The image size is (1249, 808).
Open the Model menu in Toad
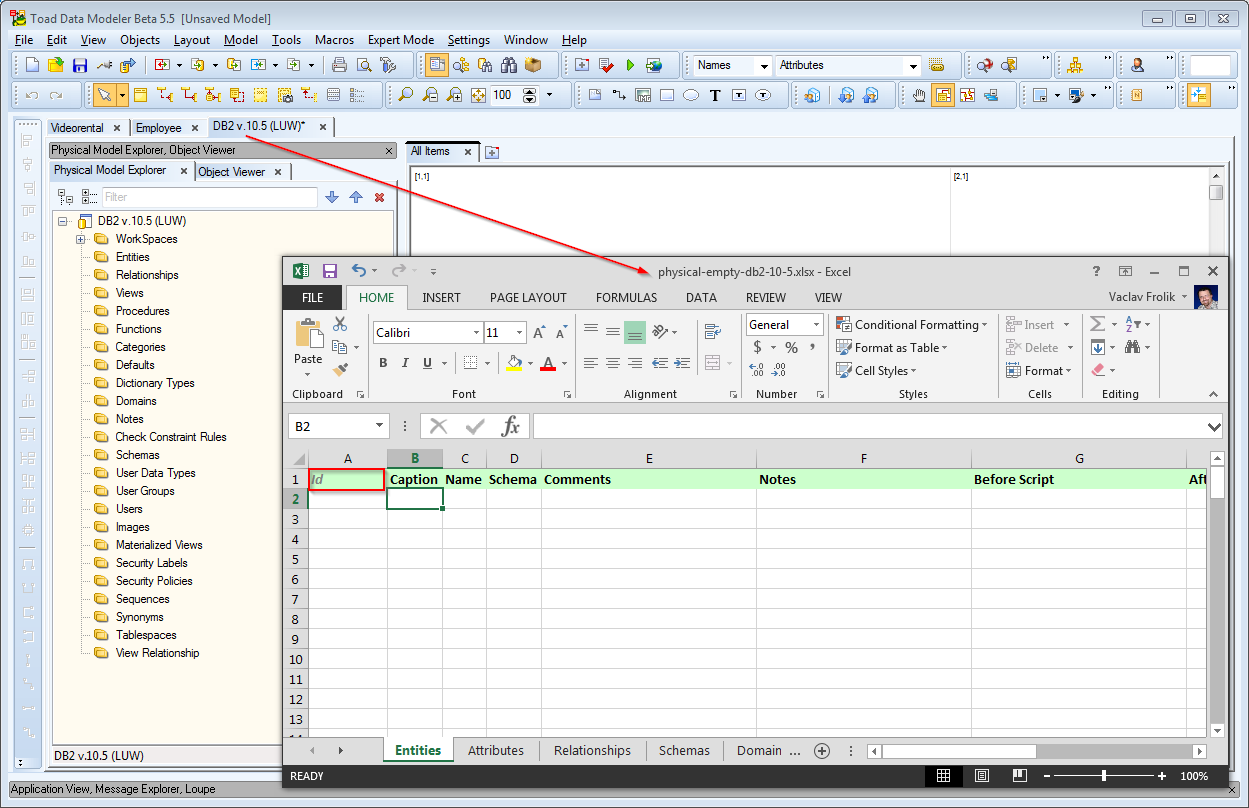tap(241, 40)
